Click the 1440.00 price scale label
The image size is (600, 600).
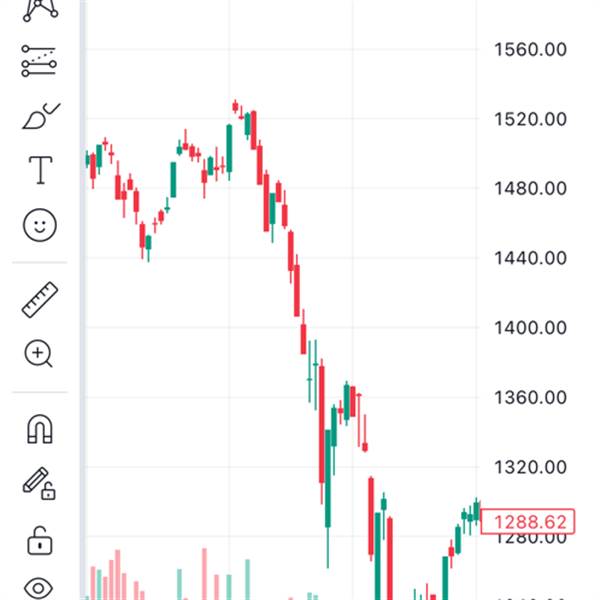coord(531,258)
